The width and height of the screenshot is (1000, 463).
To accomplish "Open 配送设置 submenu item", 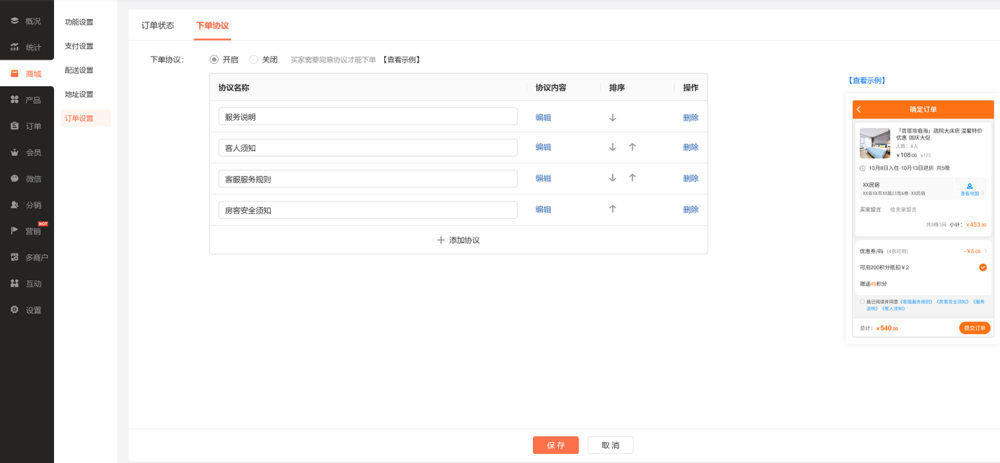I will point(79,70).
